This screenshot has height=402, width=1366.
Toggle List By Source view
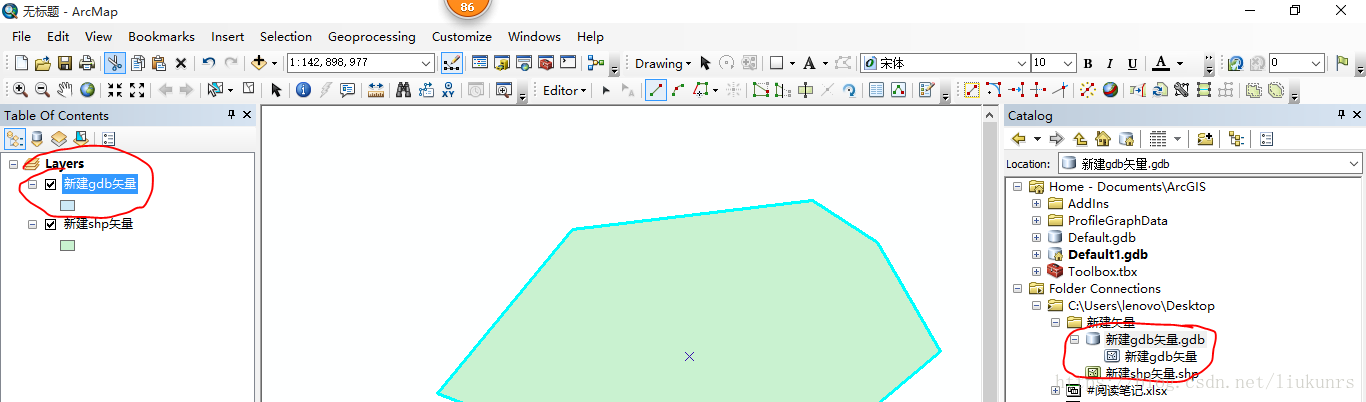click(37, 139)
